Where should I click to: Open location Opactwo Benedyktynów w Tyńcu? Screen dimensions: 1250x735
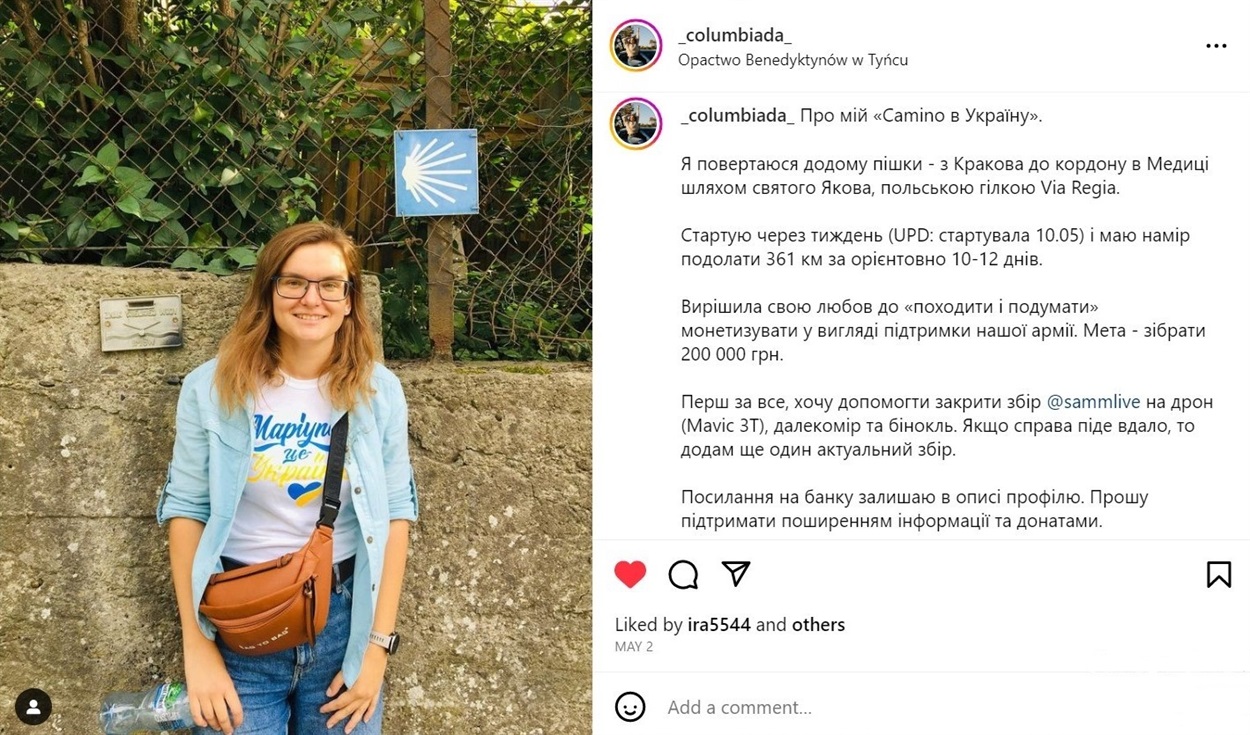coord(793,60)
